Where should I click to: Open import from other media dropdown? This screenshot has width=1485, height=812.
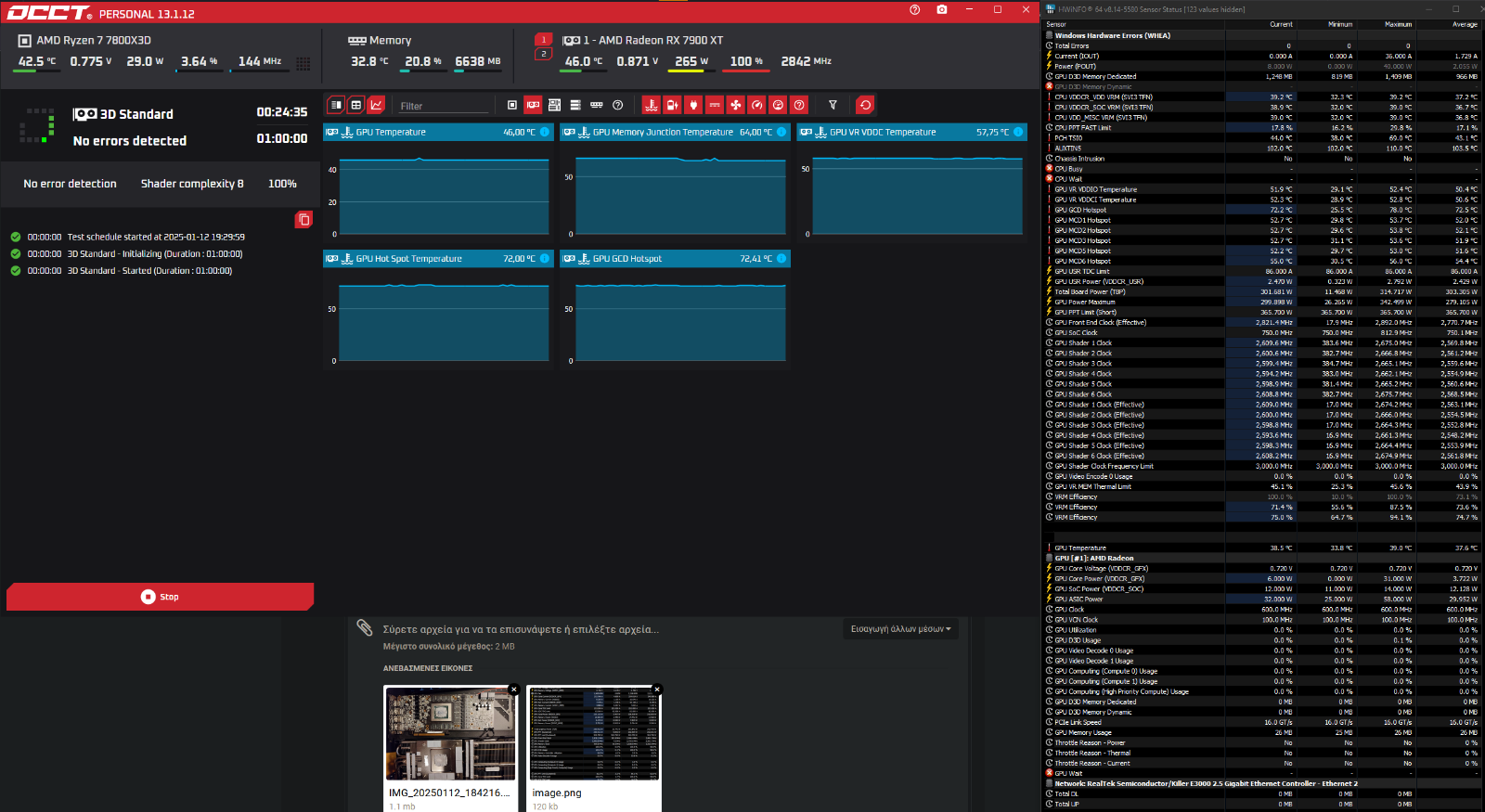[x=900, y=629]
